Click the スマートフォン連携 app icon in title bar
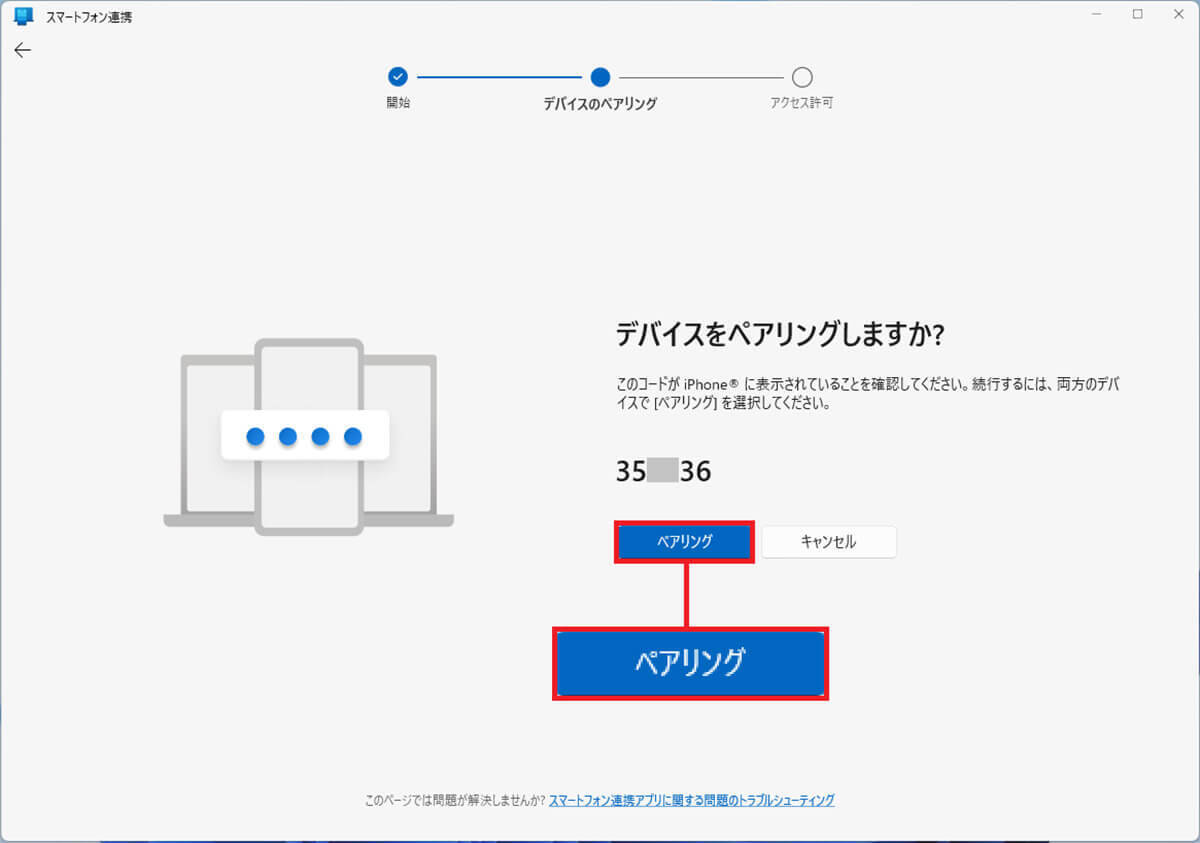Image resolution: width=1200 pixels, height=843 pixels. pos(24,16)
